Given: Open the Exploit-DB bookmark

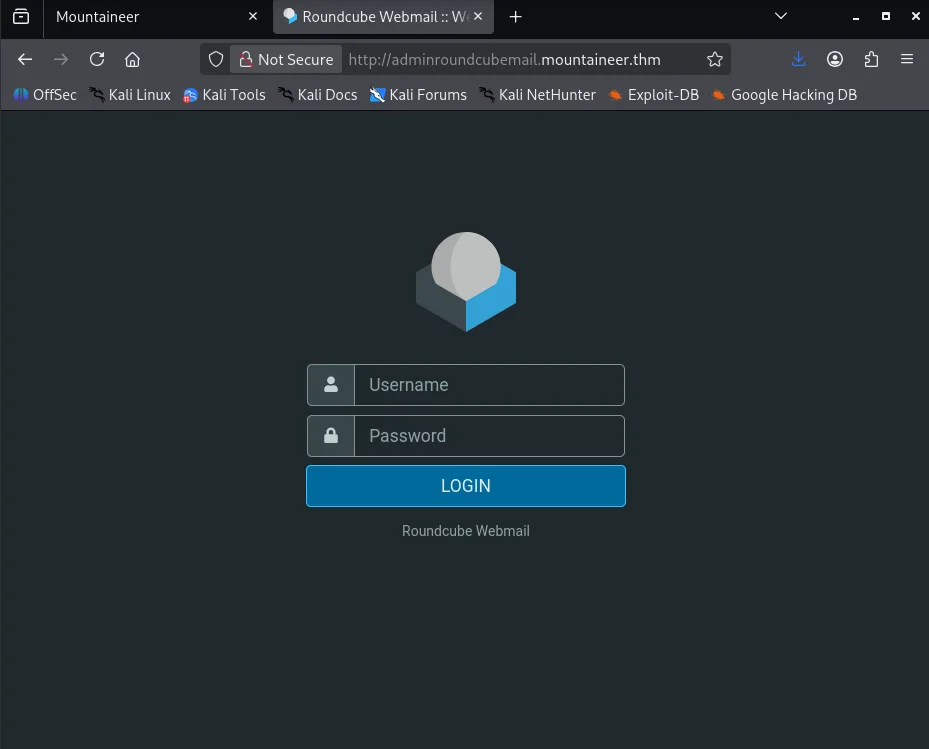Looking at the screenshot, I should pyautogui.click(x=653, y=95).
